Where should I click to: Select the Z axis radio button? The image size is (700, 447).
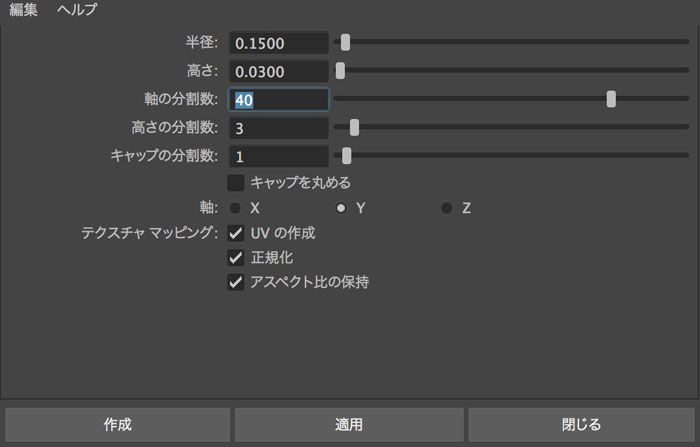(446, 208)
